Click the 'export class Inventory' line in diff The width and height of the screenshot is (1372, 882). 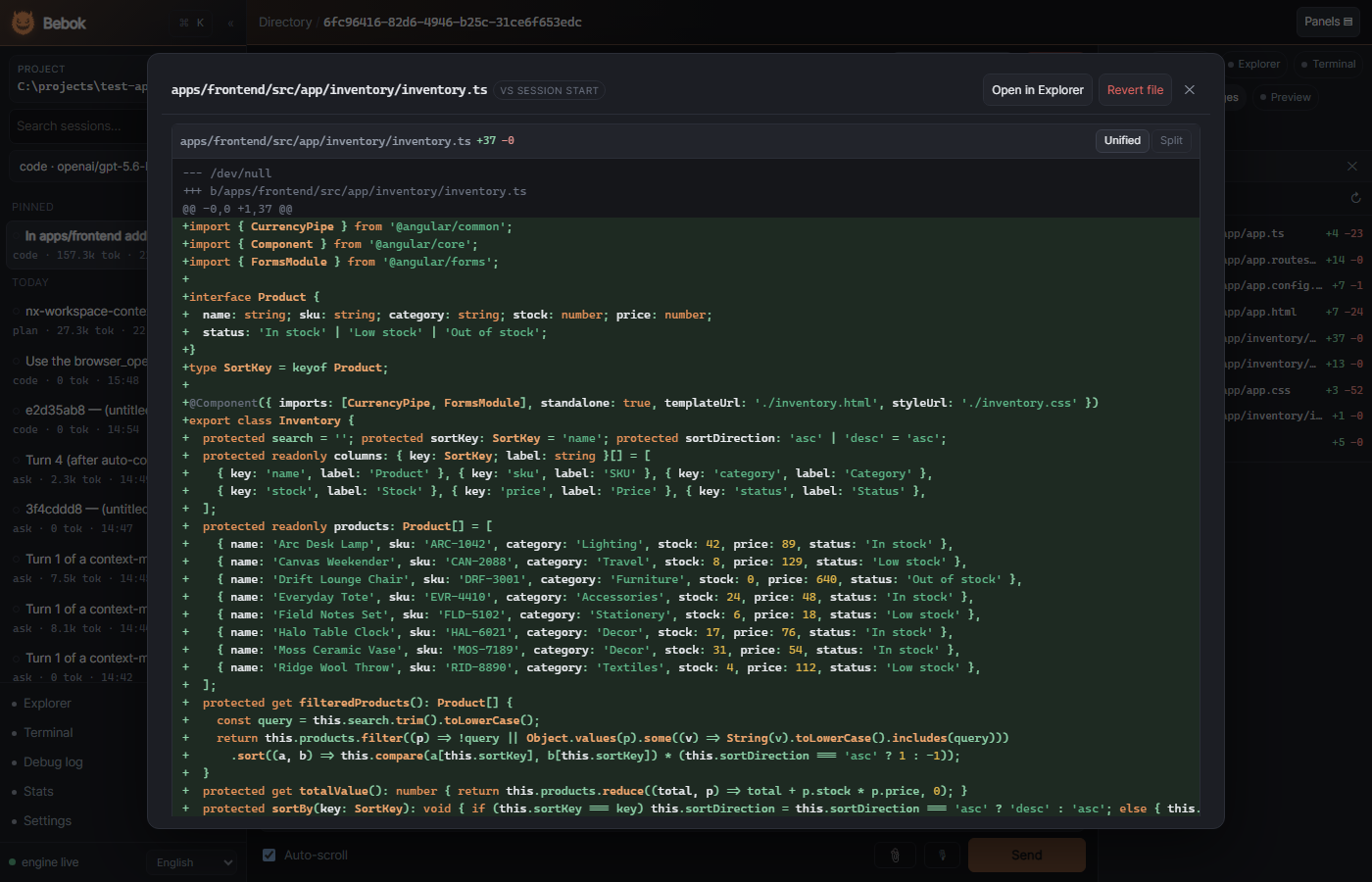click(x=269, y=420)
